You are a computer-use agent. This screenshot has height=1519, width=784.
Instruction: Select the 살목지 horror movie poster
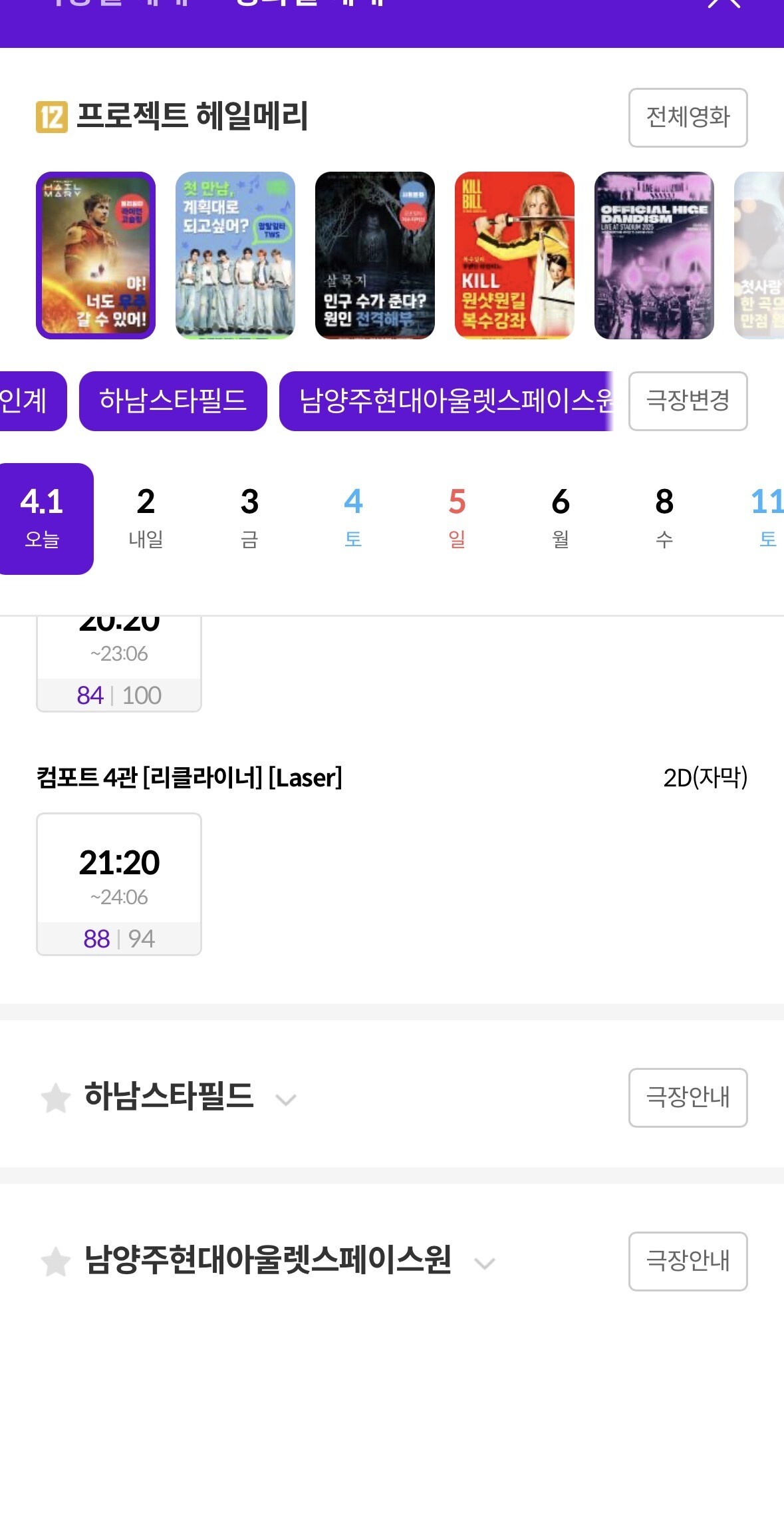pos(375,255)
